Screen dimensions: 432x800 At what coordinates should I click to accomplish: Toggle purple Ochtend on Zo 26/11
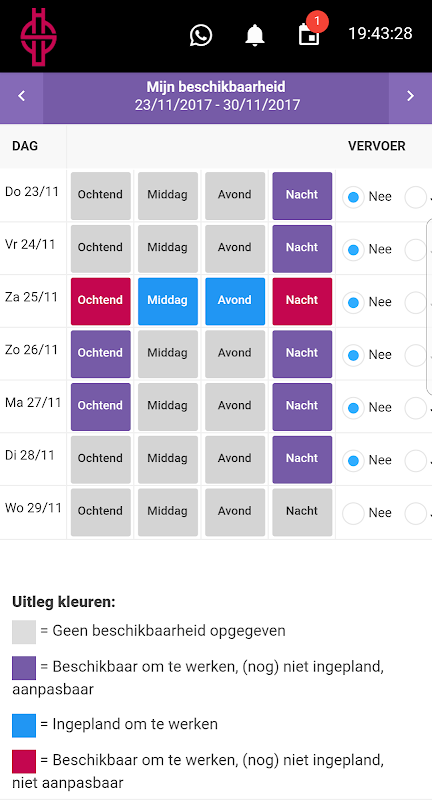tap(100, 354)
